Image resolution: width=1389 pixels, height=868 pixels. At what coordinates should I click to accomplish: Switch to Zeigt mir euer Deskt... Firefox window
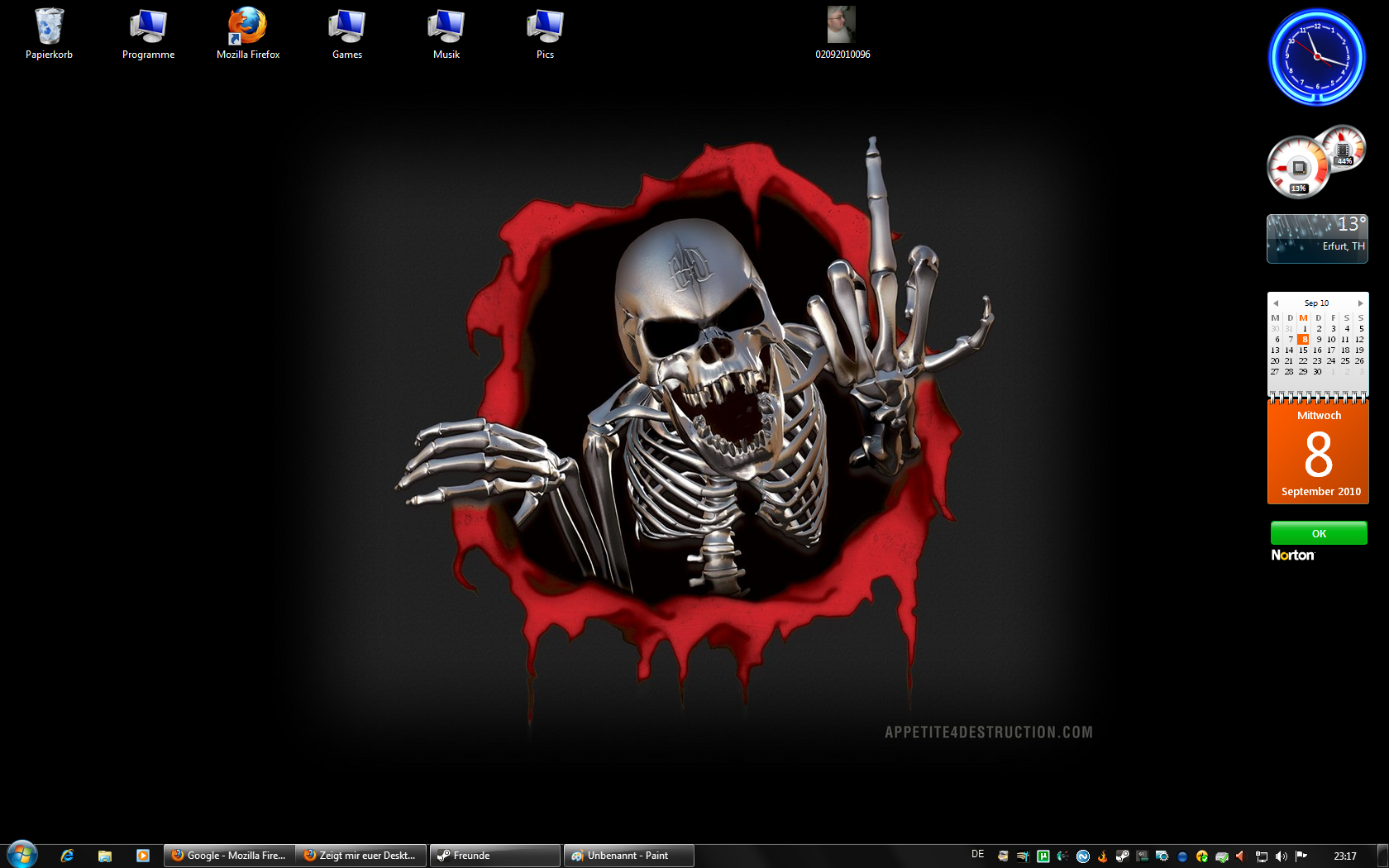361,856
